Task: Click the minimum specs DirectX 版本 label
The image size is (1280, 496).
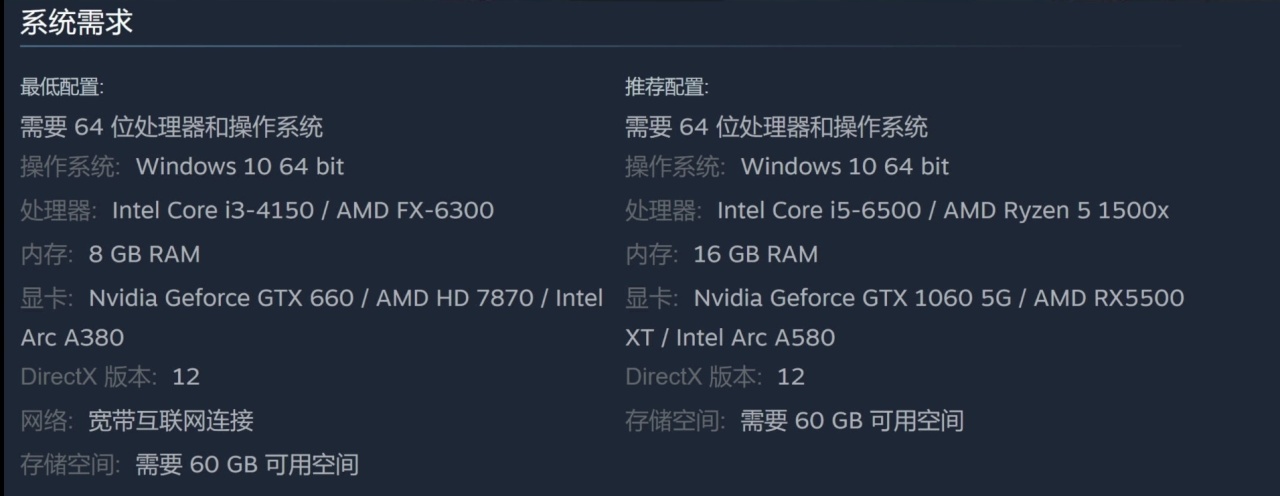Action: click(88, 377)
